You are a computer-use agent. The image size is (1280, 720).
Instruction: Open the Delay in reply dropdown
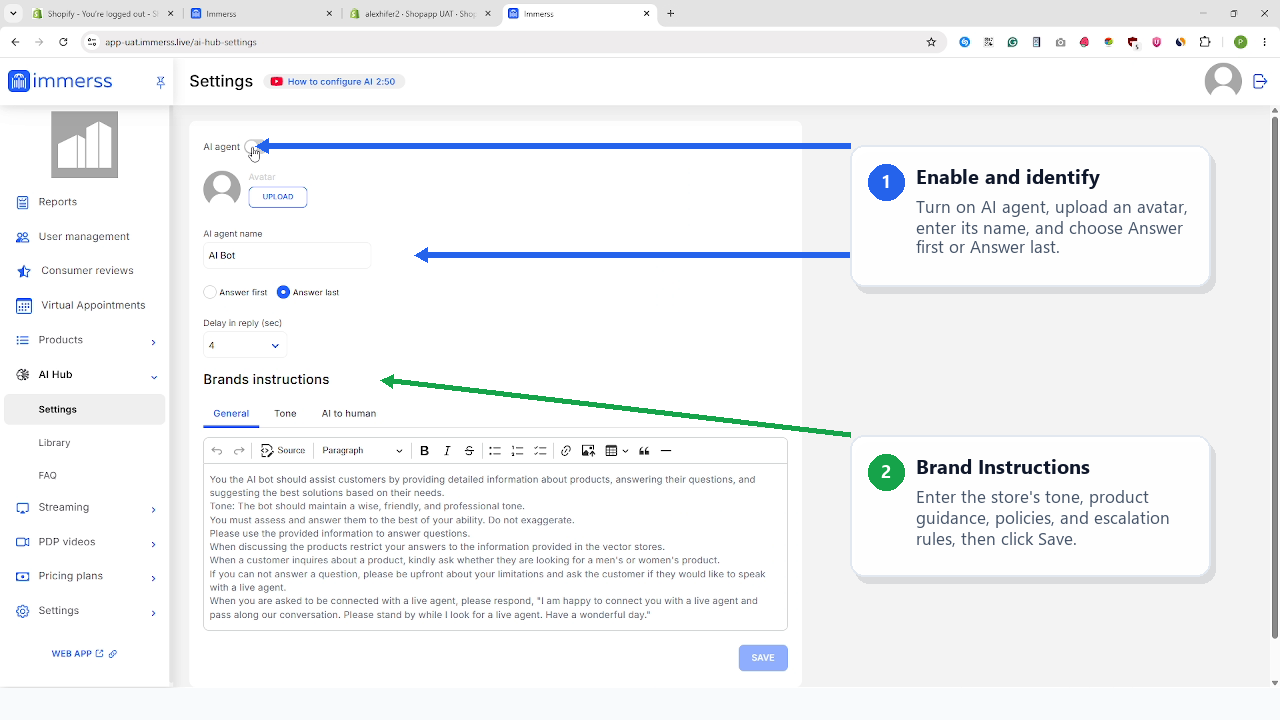coord(245,346)
